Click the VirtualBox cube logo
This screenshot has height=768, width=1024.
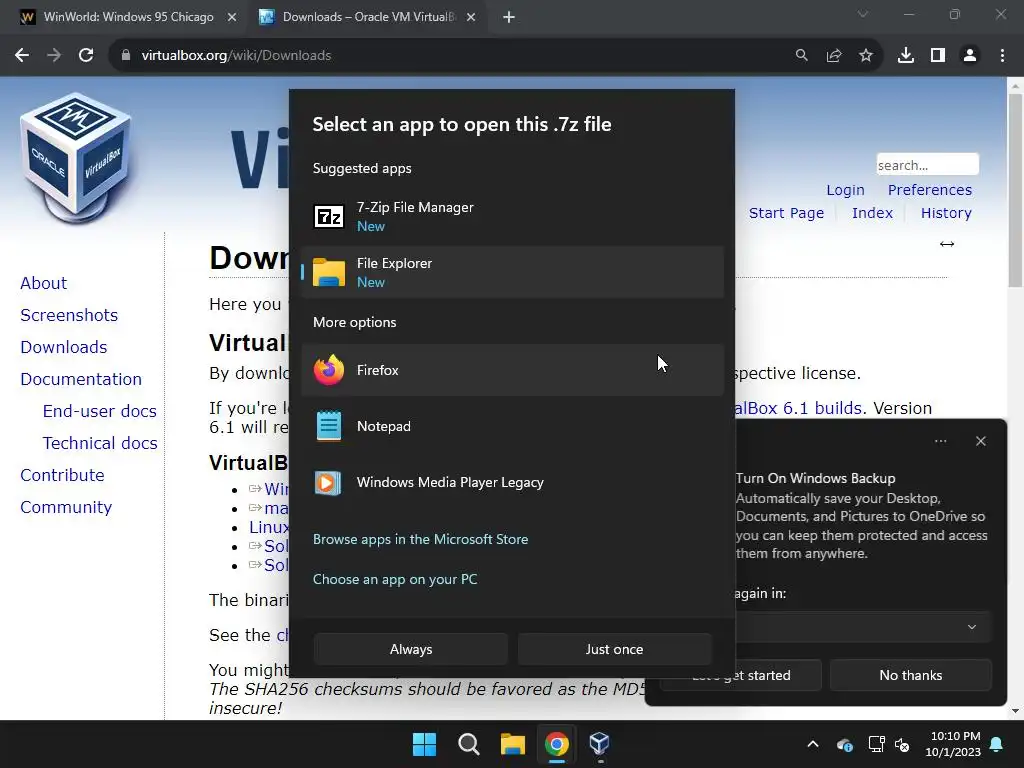pyautogui.click(x=76, y=157)
